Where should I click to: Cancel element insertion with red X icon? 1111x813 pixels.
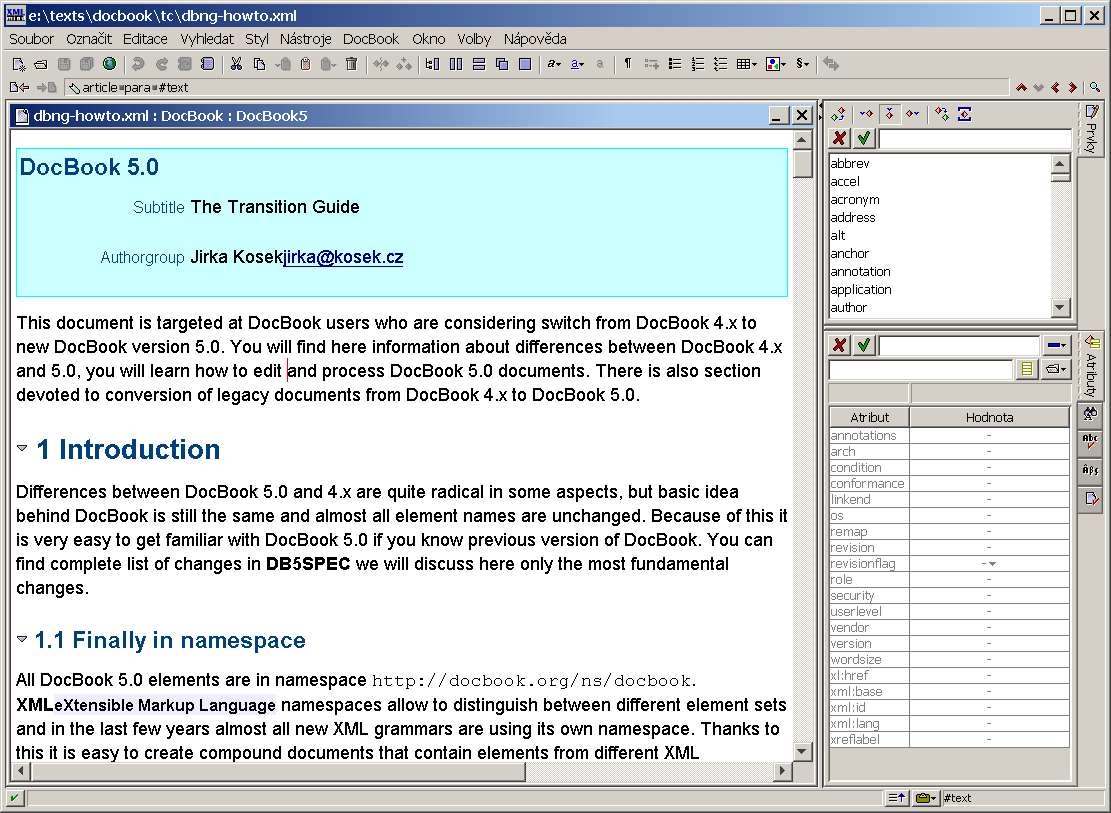coord(839,137)
